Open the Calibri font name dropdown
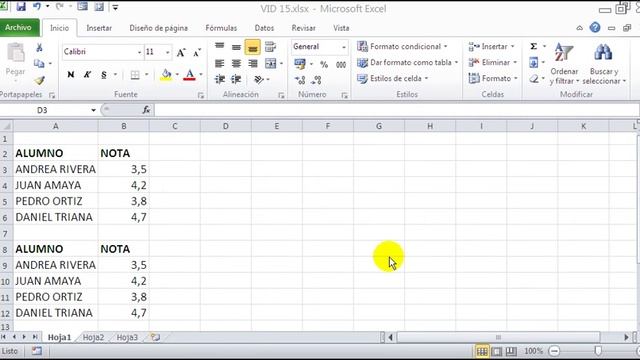Viewport: 640px width, 360px height. [139, 52]
